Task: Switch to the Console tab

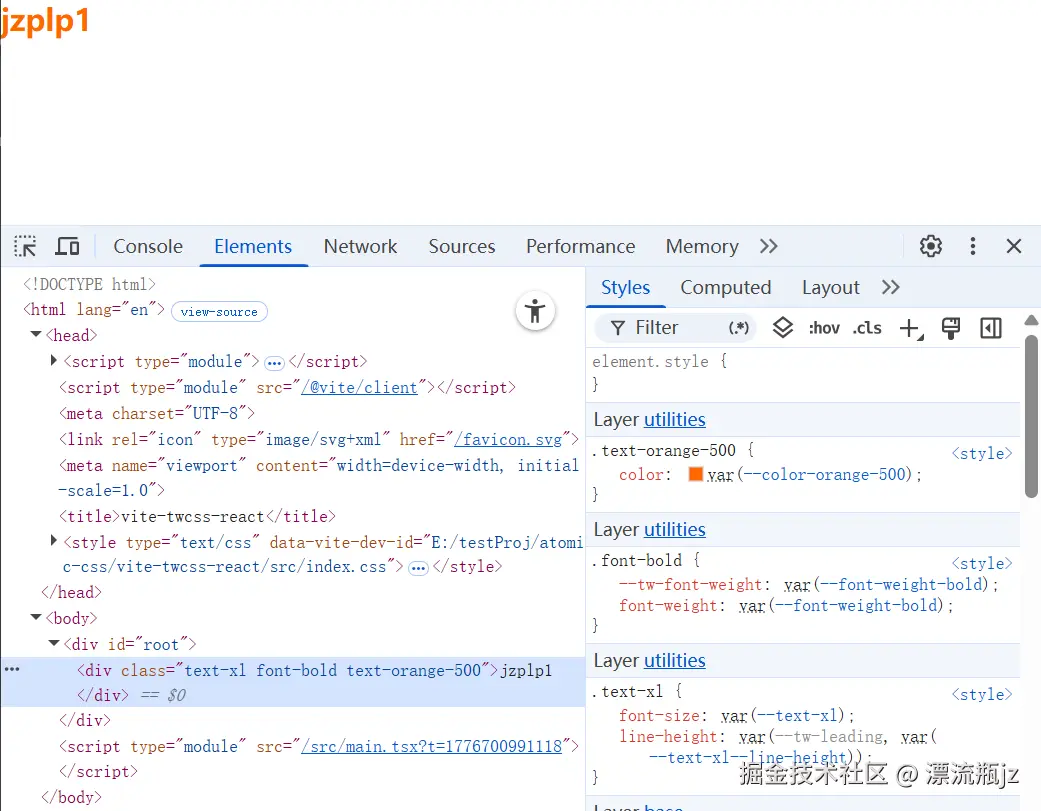Action: point(148,246)
